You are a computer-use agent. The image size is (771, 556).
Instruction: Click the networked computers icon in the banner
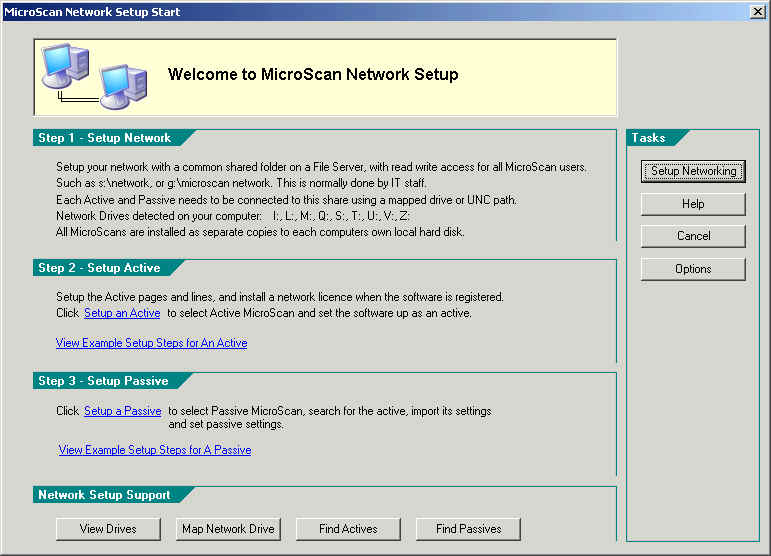coord(94,76)
